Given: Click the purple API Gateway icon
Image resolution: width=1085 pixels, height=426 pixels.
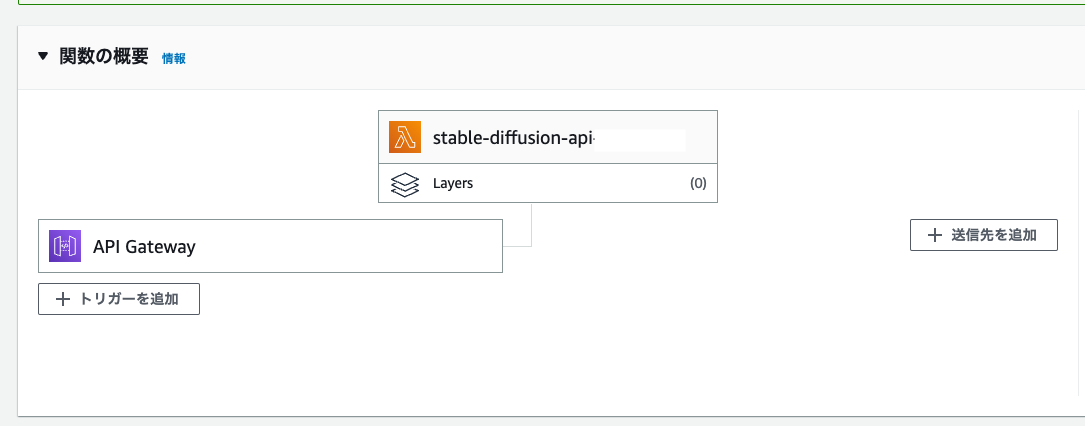Looking at the screenshot, I should pos(65,246).
